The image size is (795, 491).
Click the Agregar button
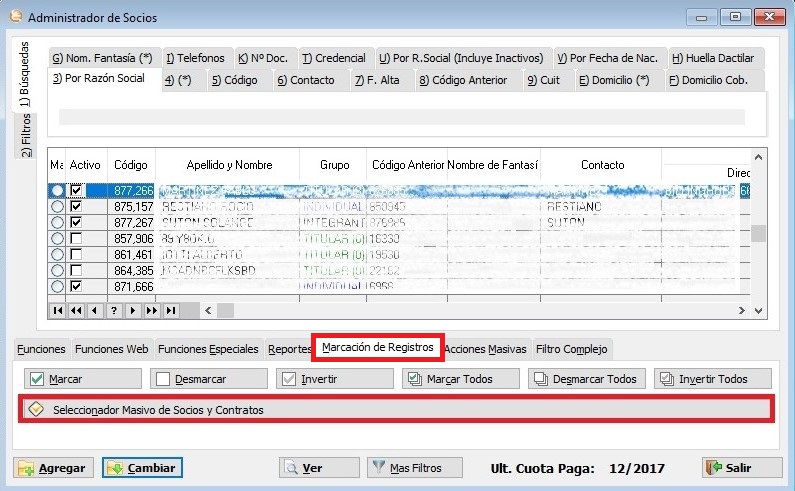click(x=53, y=467)
